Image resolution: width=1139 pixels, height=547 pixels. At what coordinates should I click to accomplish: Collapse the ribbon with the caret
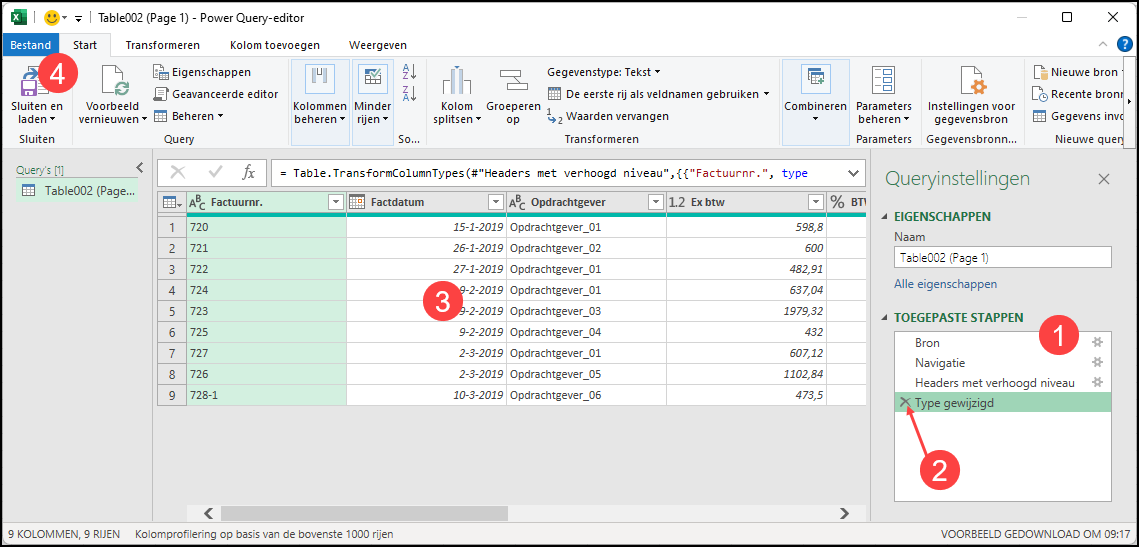coord(1103,44)
